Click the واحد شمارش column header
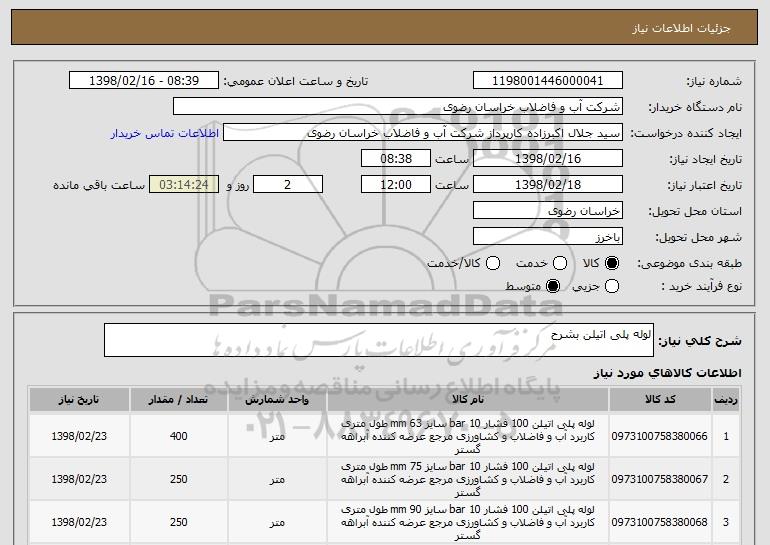This screenshot has width=770, height=545. tap(277, 400)
